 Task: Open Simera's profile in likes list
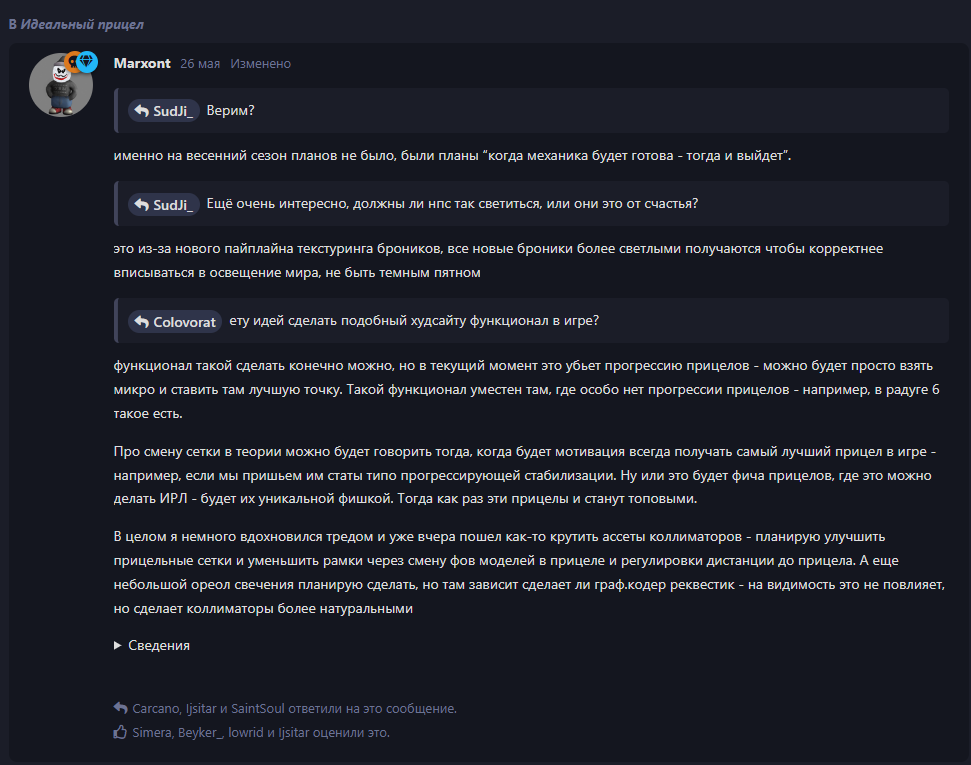(x=152, y=732)
